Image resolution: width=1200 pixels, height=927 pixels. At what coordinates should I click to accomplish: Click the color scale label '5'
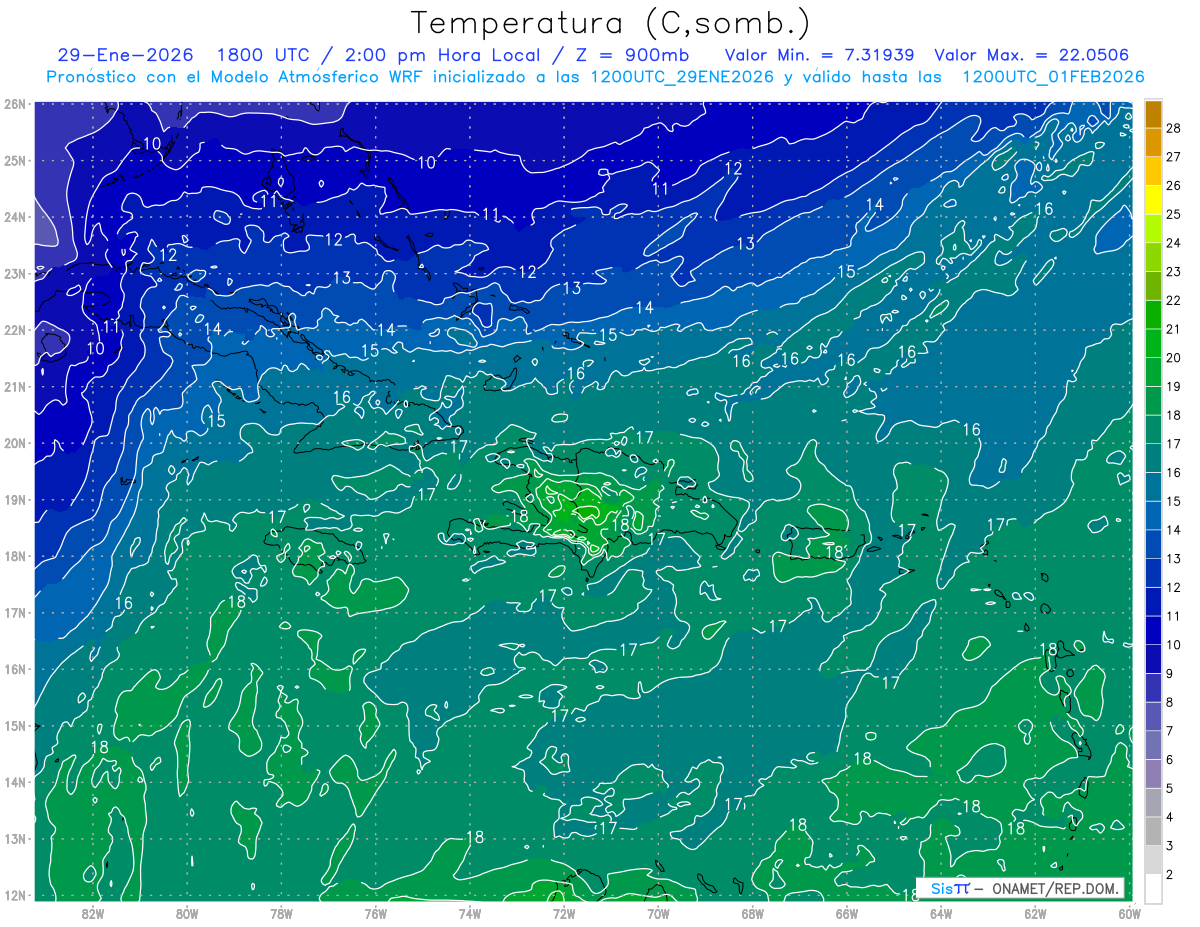[1170, 789]
